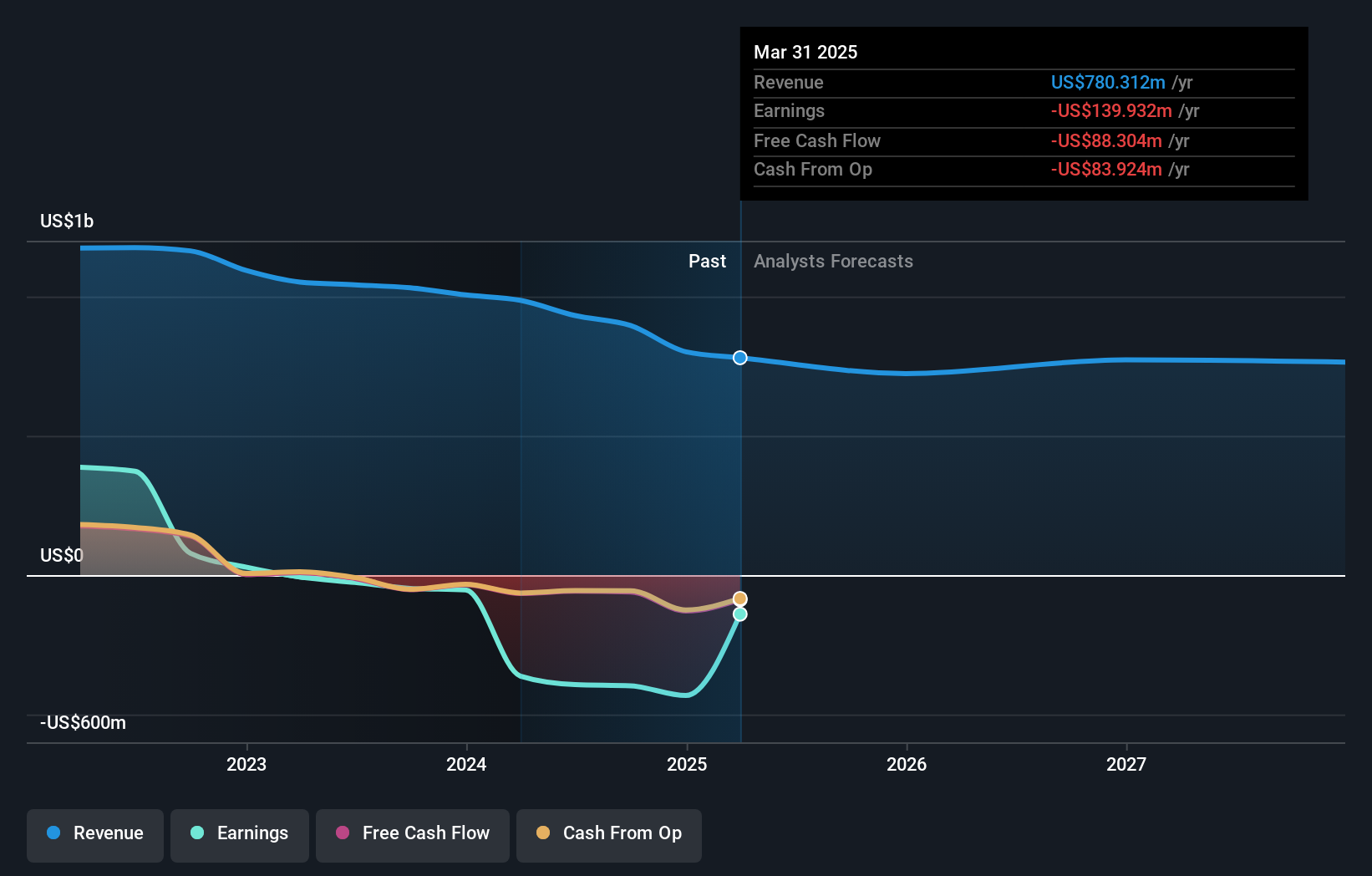Click the orange Cash From Op data point
This screenshot has width=1372, height=876.
(740, 598)
